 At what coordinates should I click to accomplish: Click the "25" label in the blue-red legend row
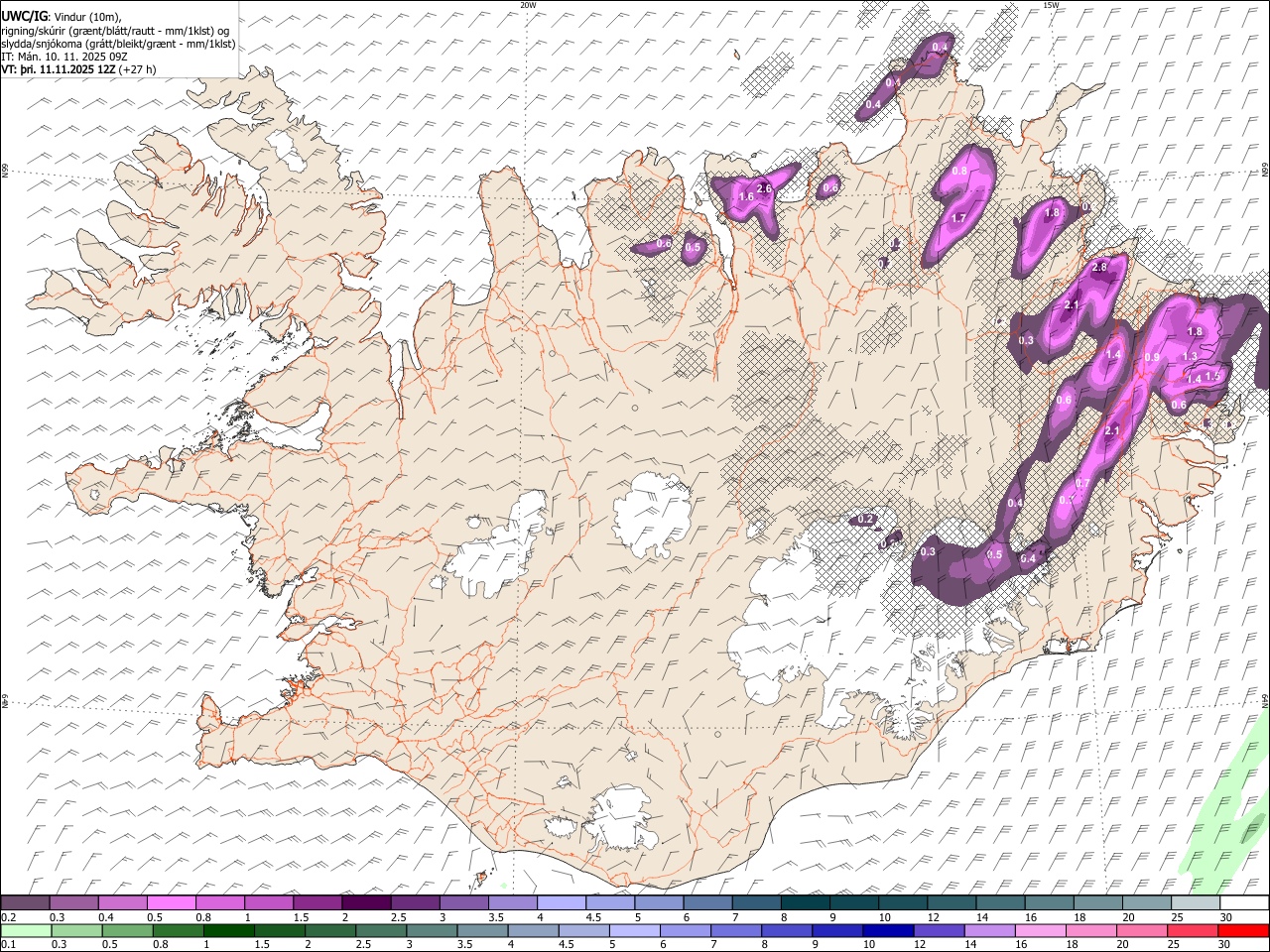(x=1176, y=945)
